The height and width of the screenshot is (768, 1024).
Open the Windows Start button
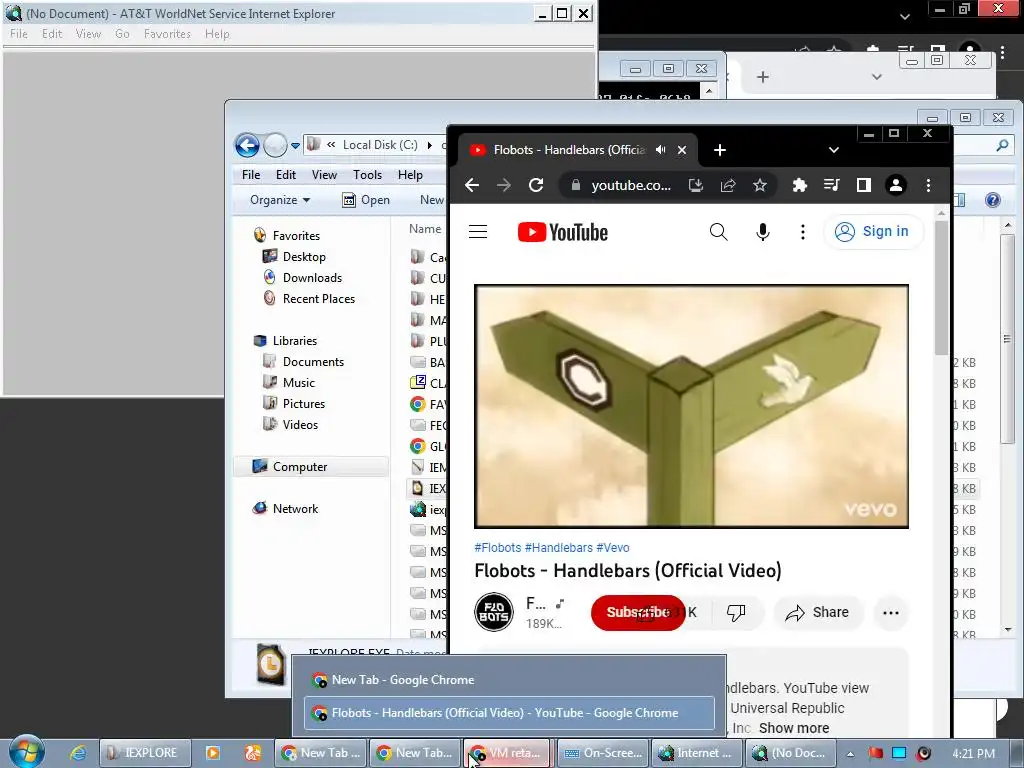click(27, 753)
